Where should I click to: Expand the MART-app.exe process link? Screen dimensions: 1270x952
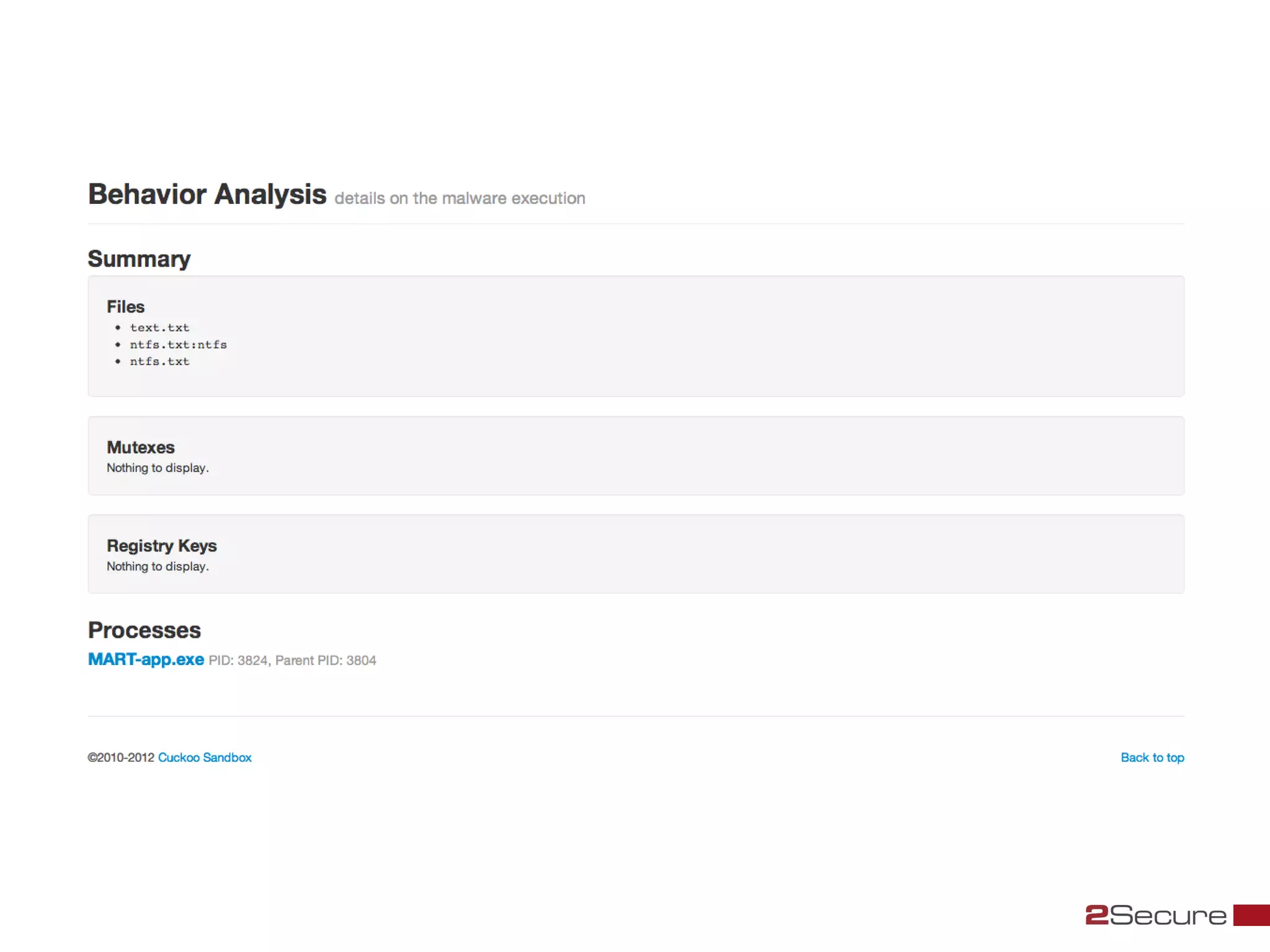pos(146,659)
